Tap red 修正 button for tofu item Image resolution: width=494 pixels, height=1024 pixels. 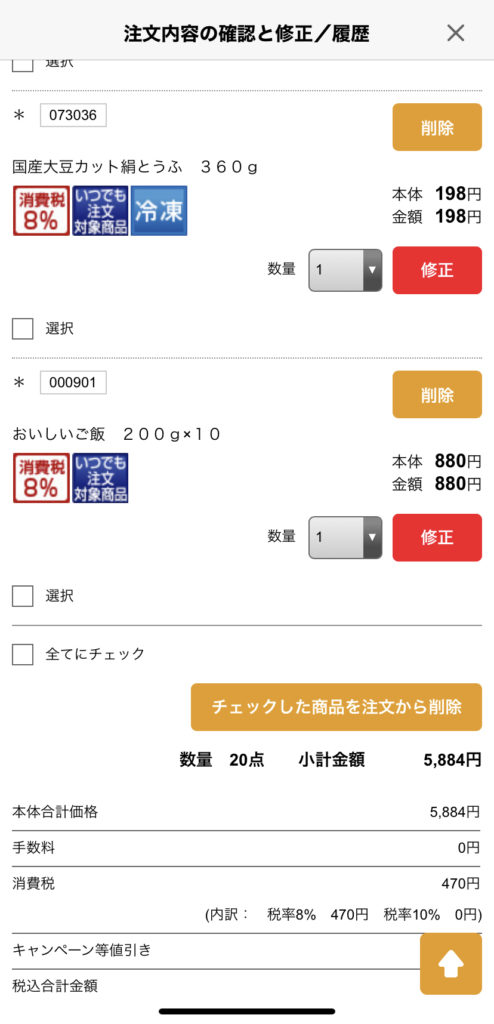(437, 270)
